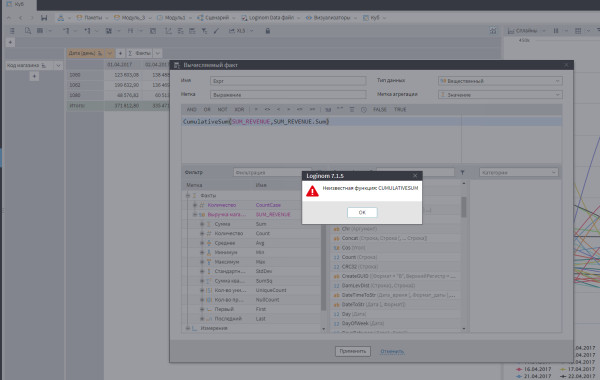Click the save disk icon in main toolbar

[44, 18]
